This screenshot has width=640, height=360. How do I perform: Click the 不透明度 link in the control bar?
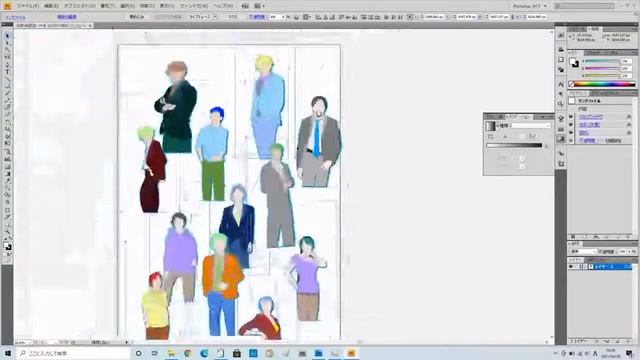pyautogui.click(x=257, y=17)
